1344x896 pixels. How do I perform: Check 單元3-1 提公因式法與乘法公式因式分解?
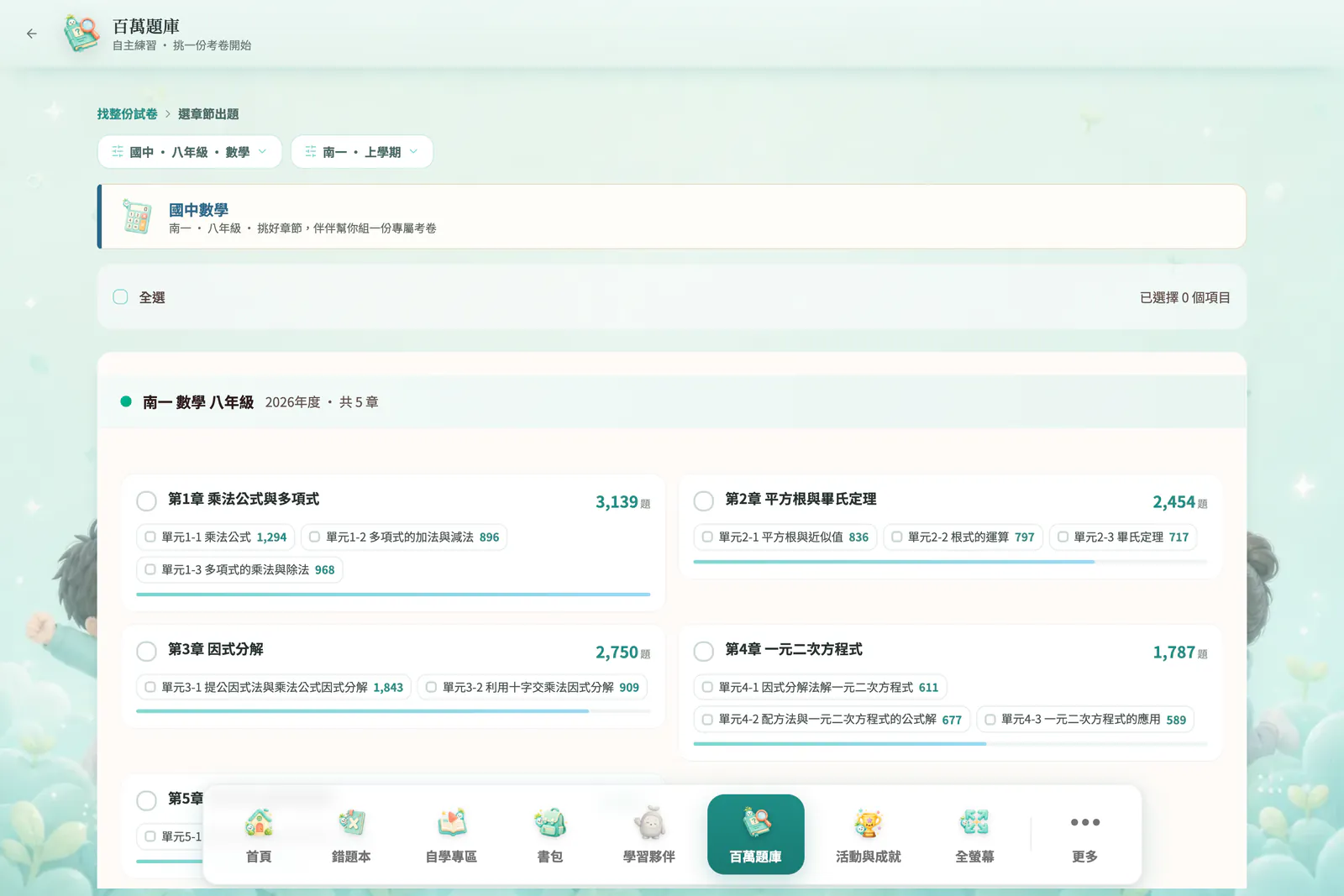[x=150, y=688]
